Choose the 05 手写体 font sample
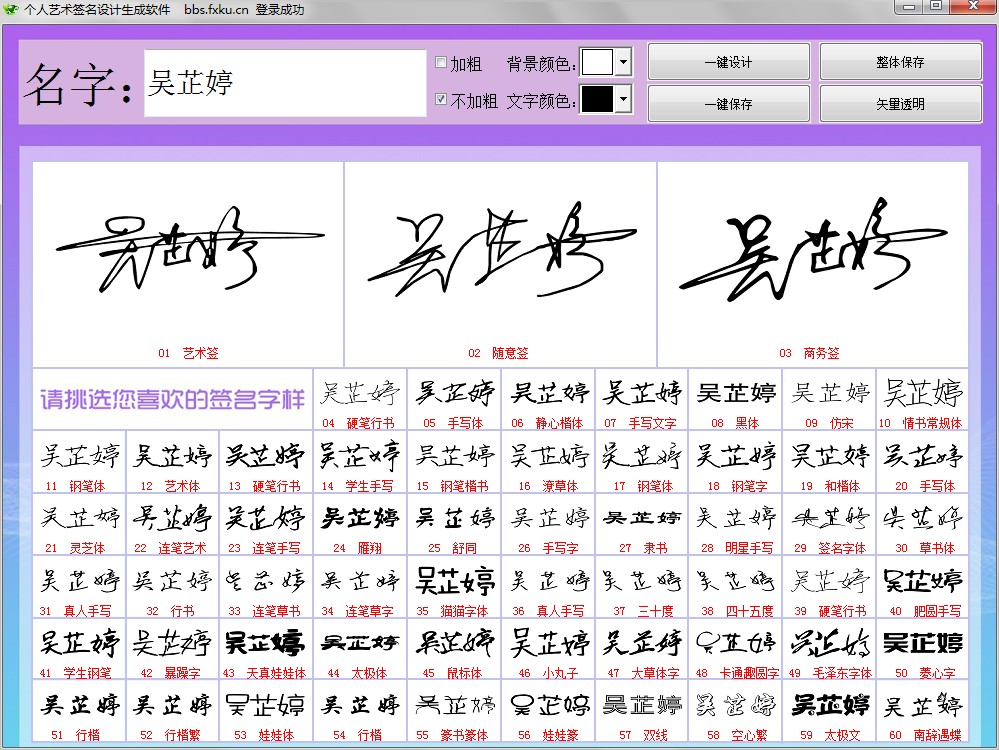Image resolution: width=999 pixels, height=750 pixels. click(x=454, y=399)
